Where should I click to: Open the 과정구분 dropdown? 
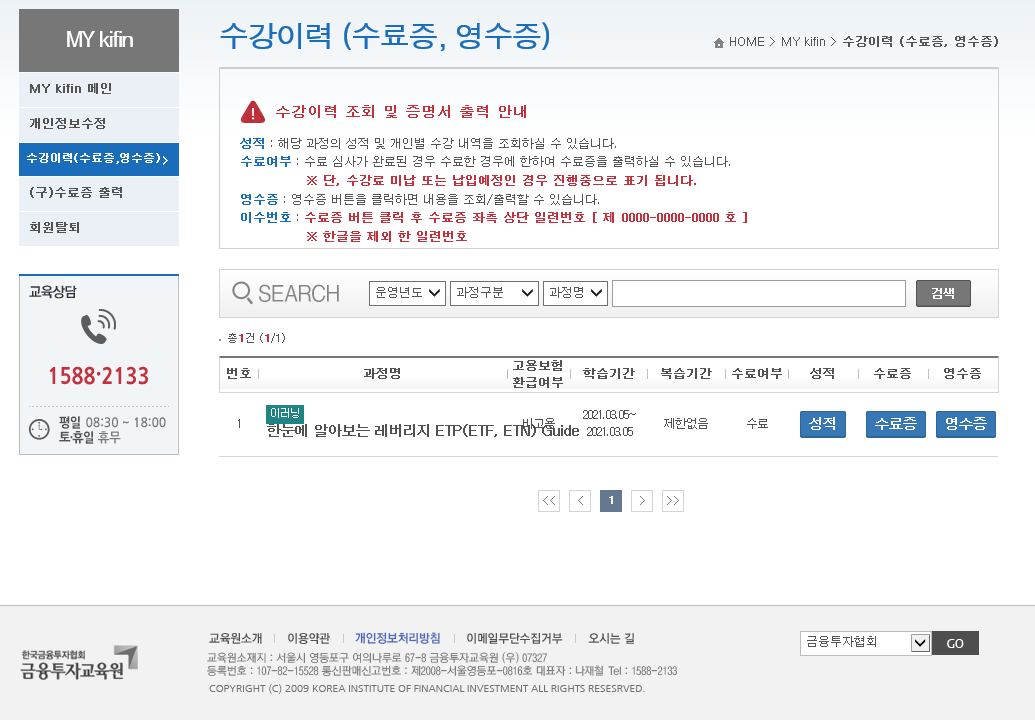pos(494,293)
